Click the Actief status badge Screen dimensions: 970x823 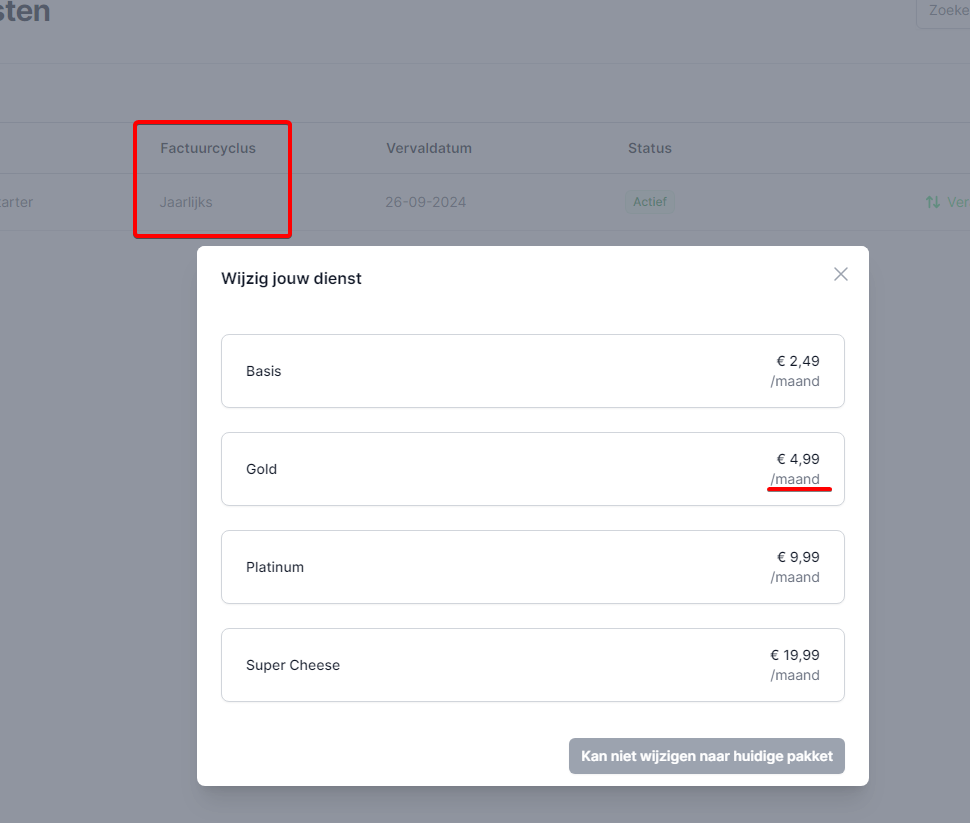point(651,202)
